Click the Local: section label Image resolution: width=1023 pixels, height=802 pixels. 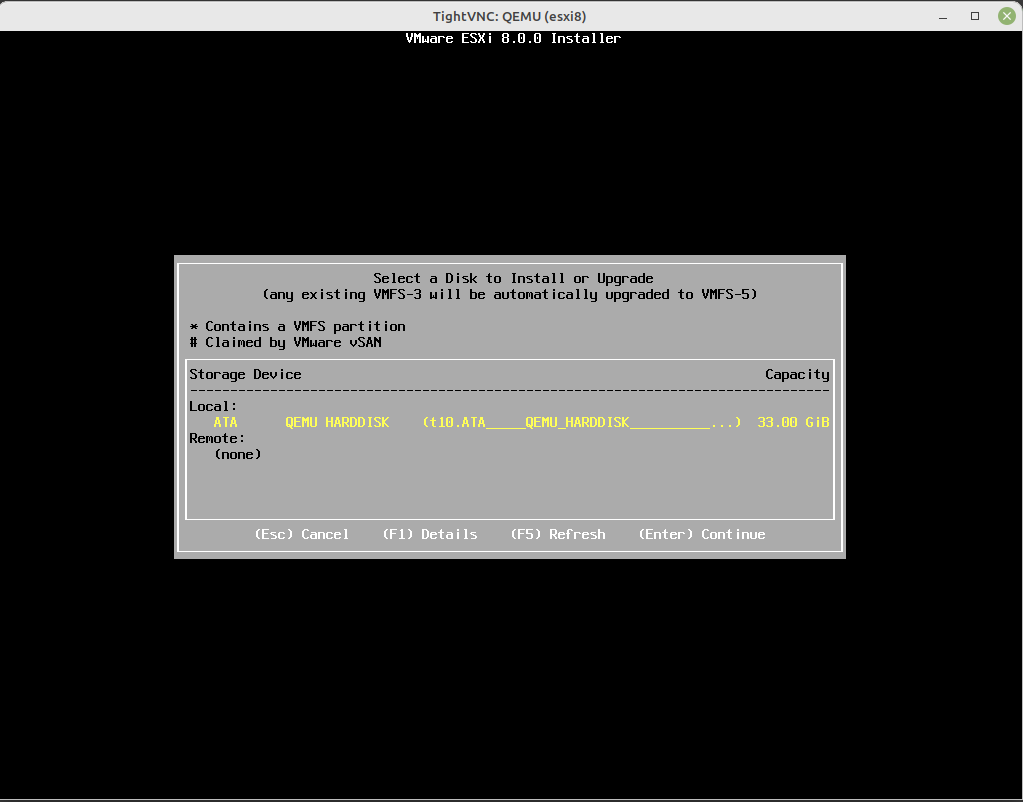(x=213, y=407)
